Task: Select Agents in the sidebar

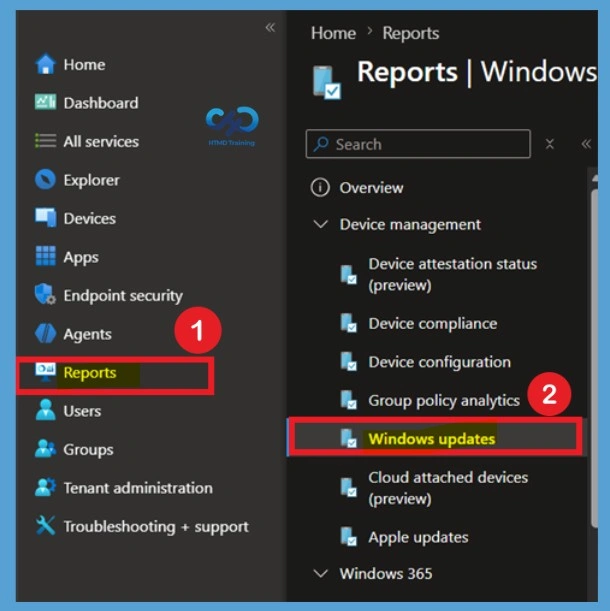Action: (87, 334)
